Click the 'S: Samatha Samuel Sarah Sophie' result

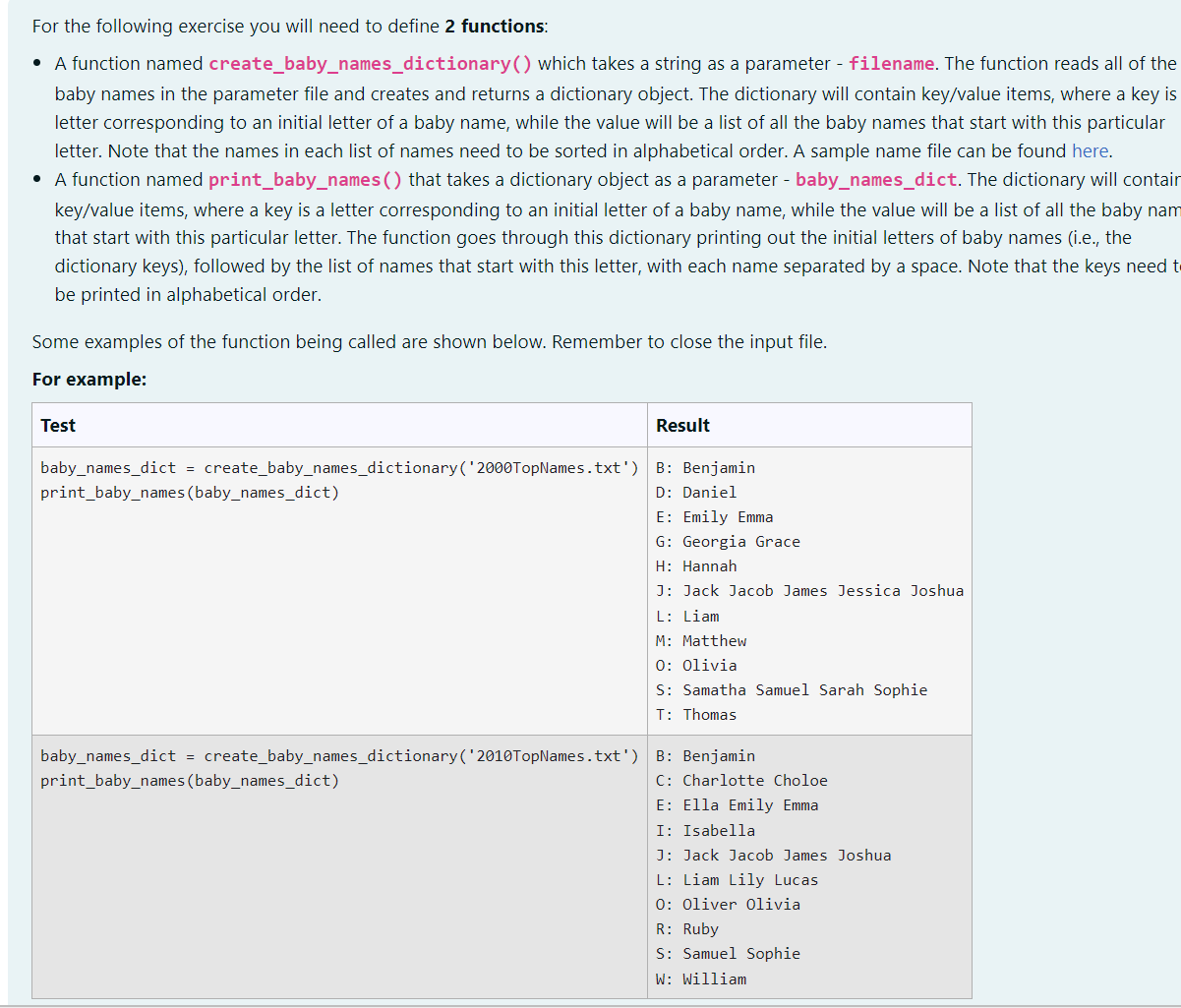[x=791, y=689]
